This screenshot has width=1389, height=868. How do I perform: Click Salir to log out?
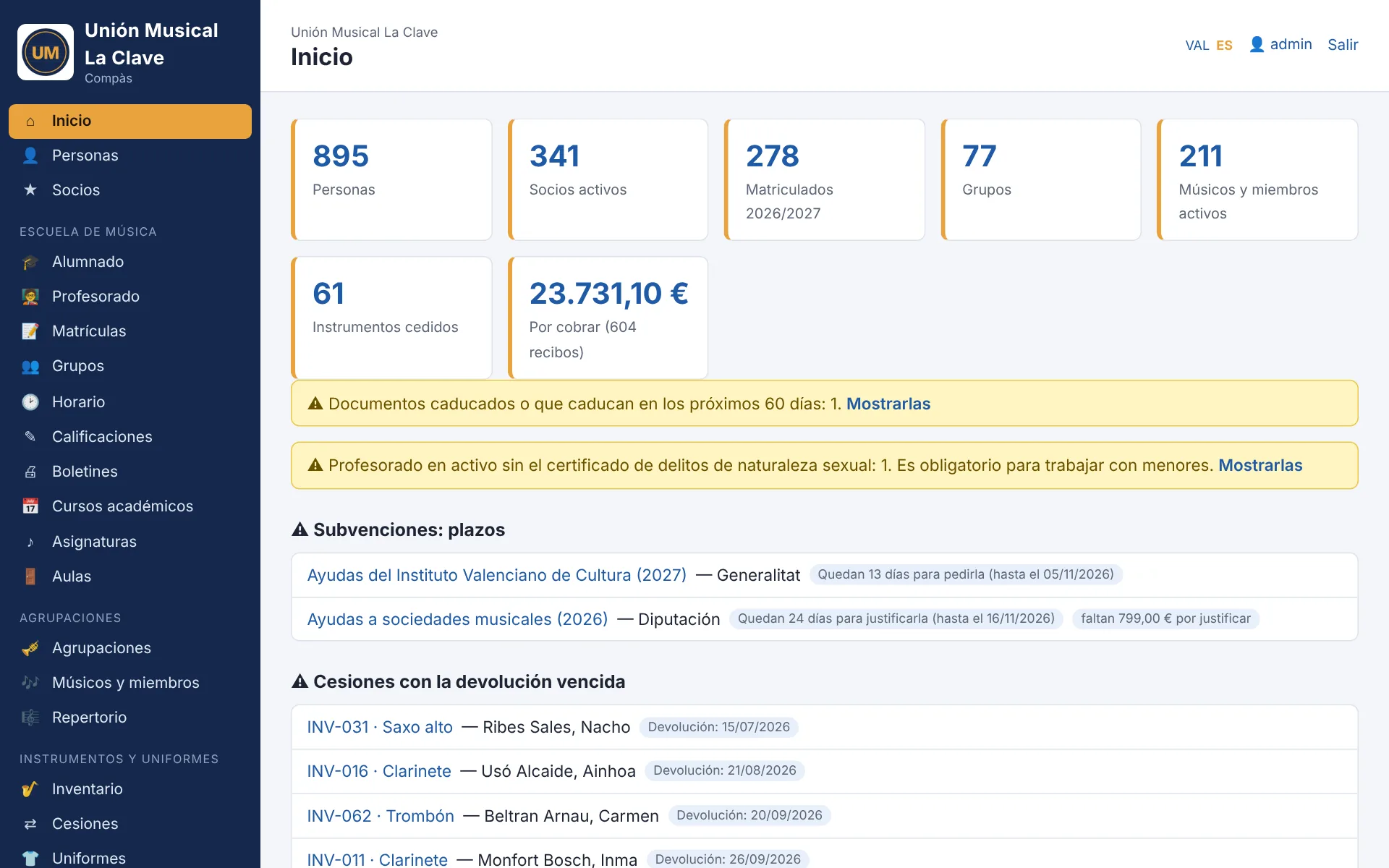[1343, 45]
